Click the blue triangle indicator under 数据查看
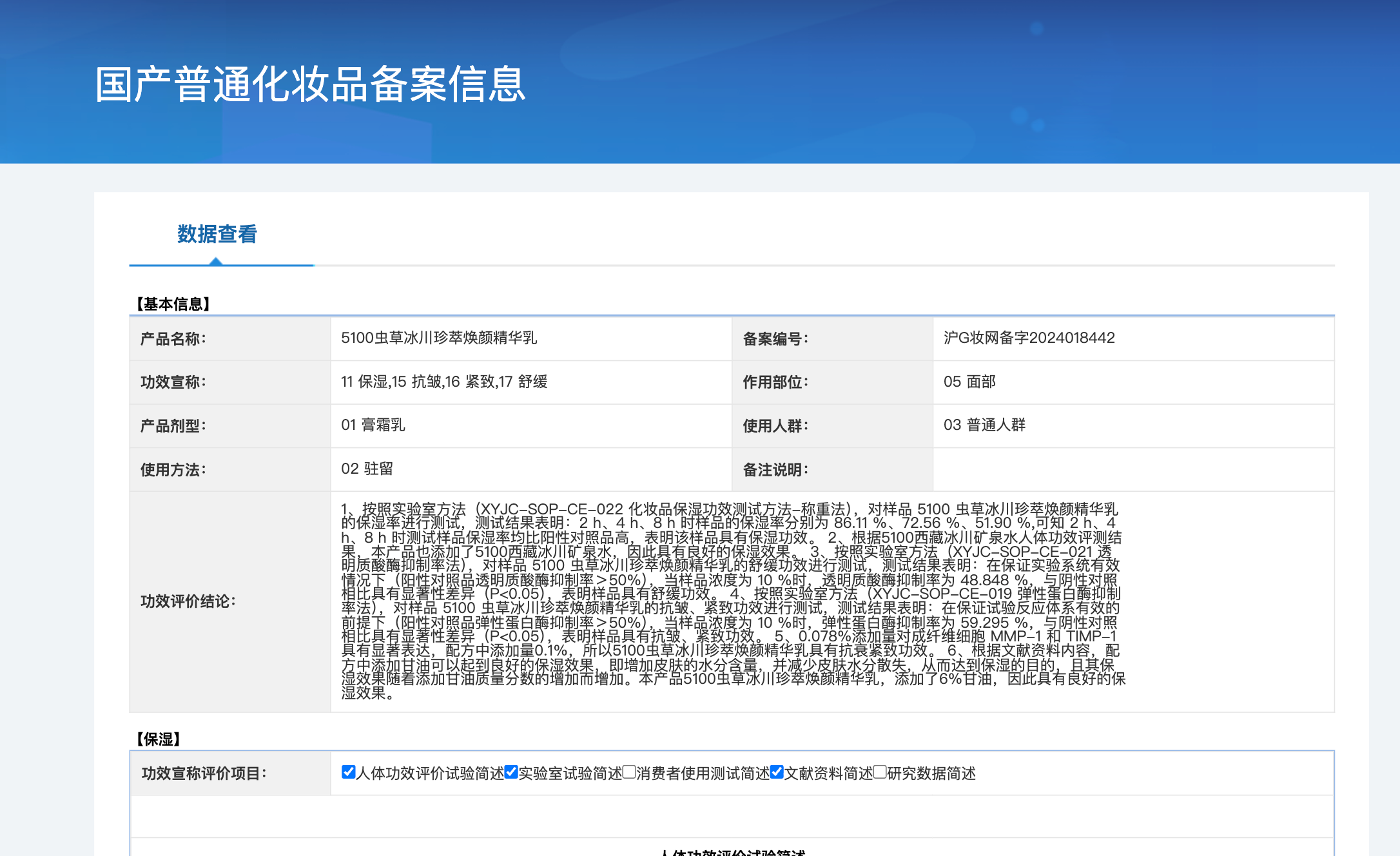The height and width of the screenshot is (856, 1400). coord(216,261)
